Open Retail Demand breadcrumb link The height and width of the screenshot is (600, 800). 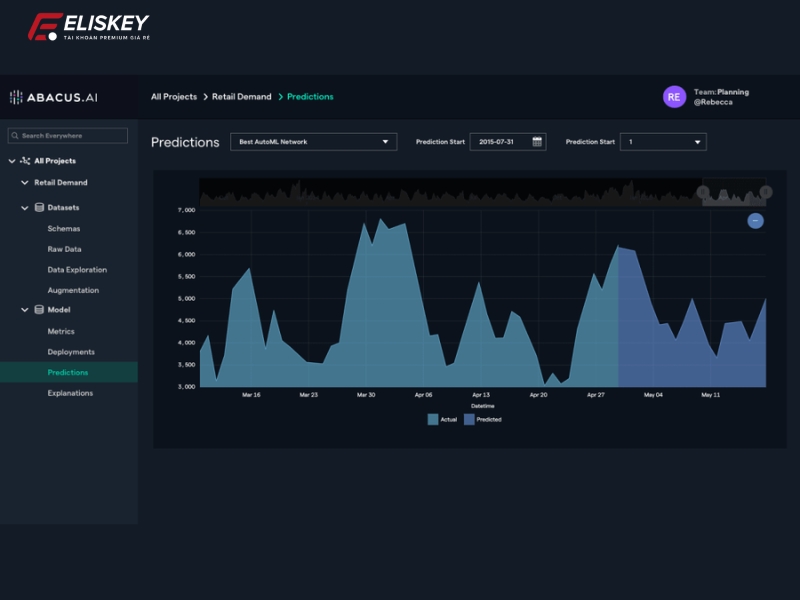click(241, 97)
